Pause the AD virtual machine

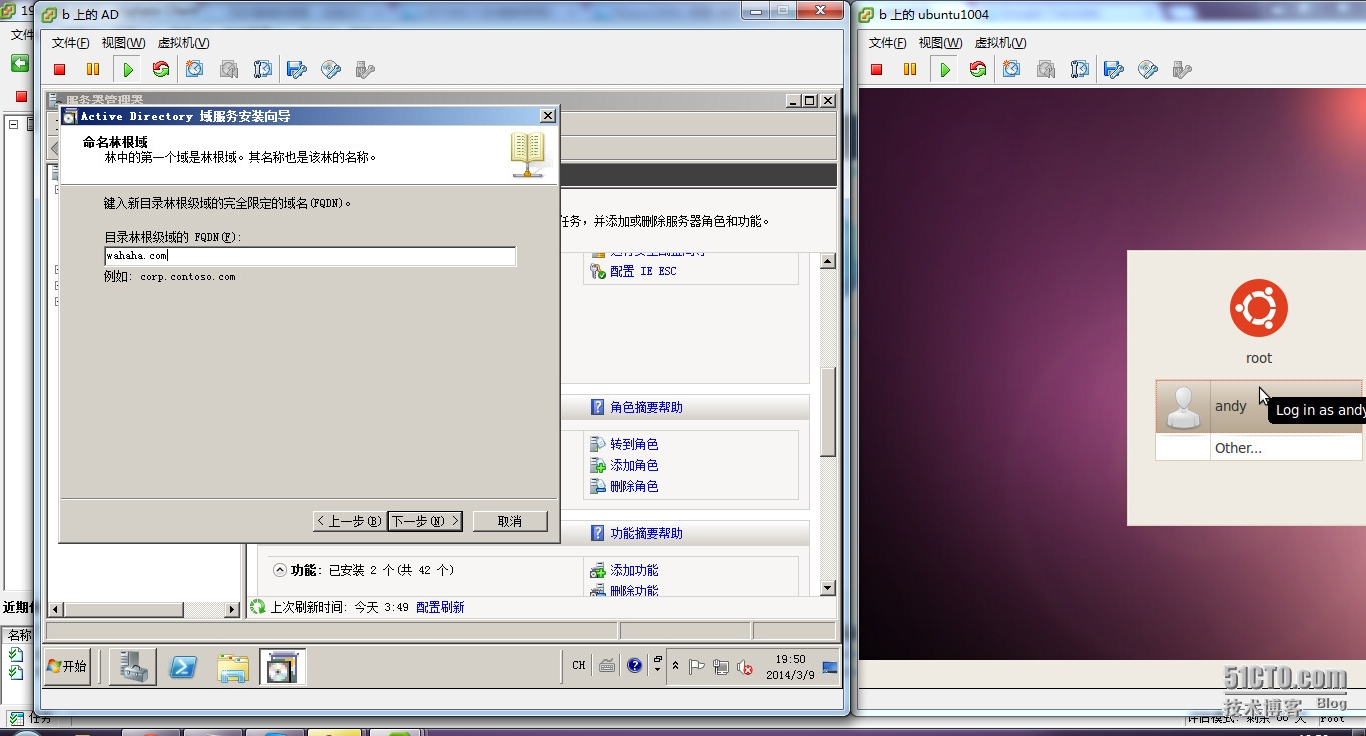click(93, 69)
